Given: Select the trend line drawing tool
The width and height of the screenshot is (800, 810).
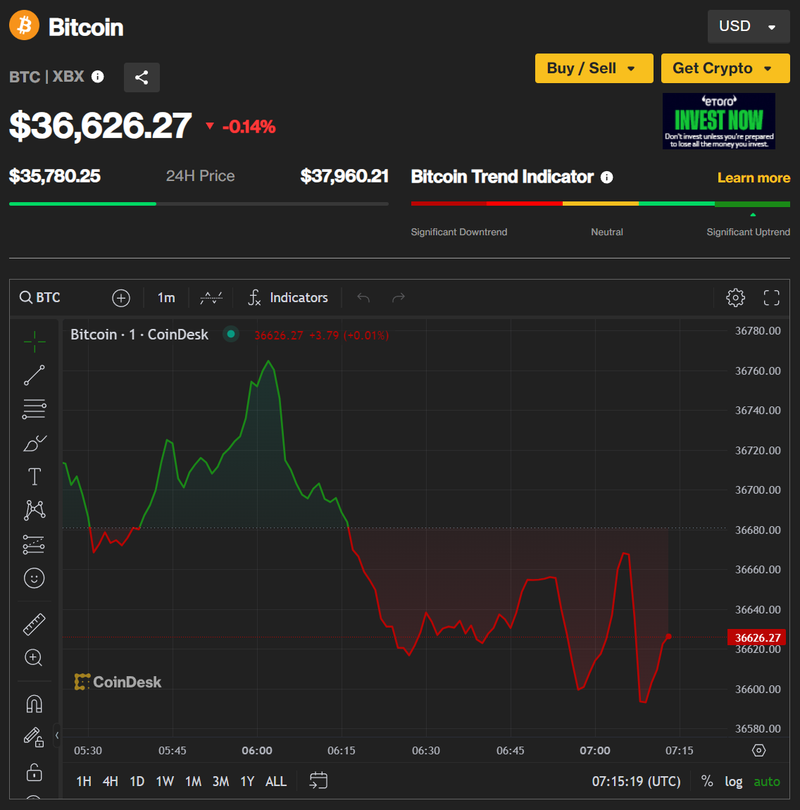Looking at the screenshot, I should pyautogui.click(x=34, y=375).
